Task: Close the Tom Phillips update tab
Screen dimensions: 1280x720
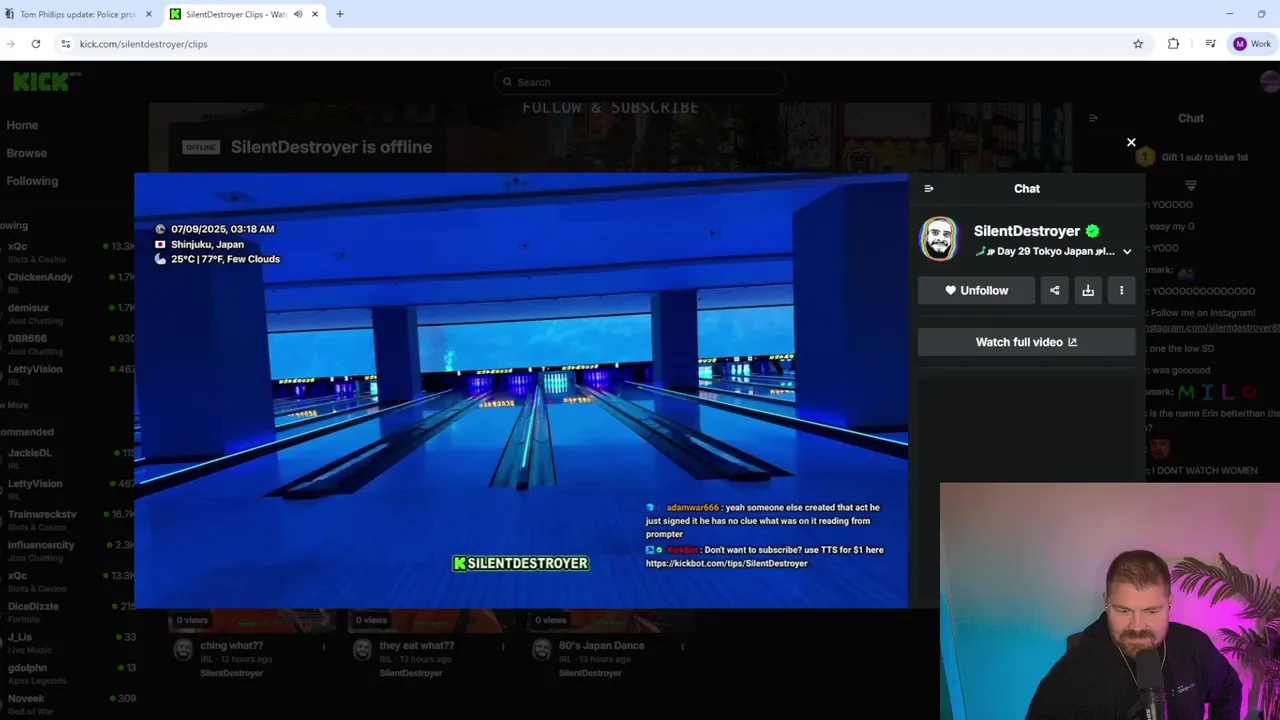Action: tap(149, 15)
